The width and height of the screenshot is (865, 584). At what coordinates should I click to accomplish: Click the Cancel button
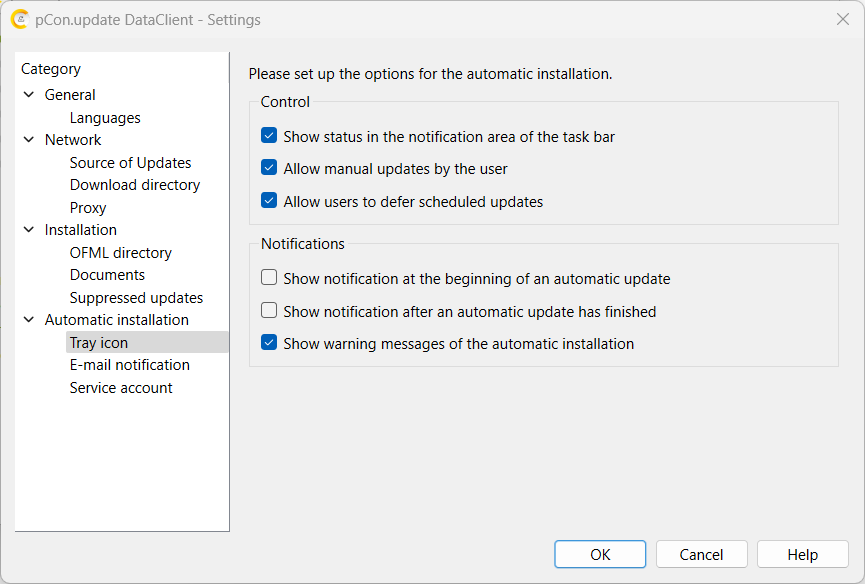(x=701, y=554)
